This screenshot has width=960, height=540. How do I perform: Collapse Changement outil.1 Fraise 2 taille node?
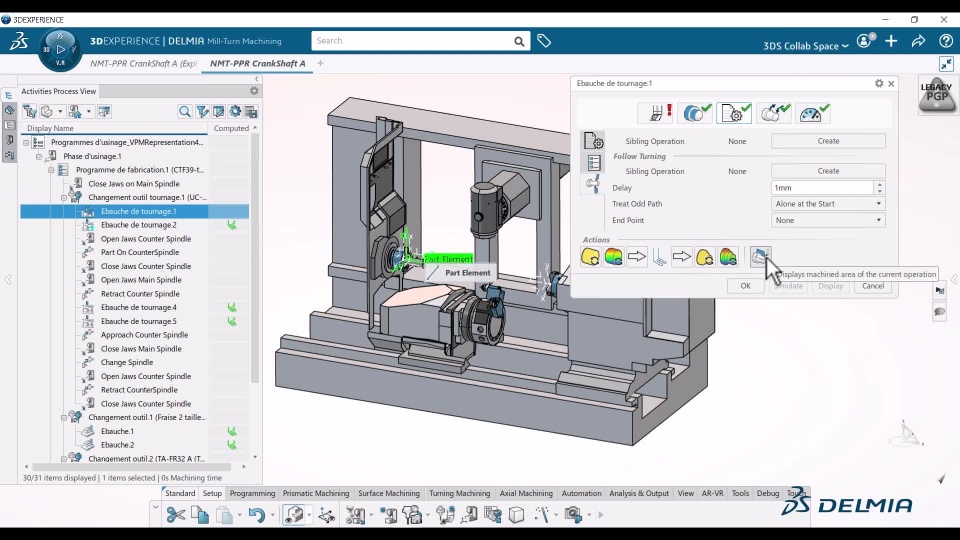(x=64, y=418)
